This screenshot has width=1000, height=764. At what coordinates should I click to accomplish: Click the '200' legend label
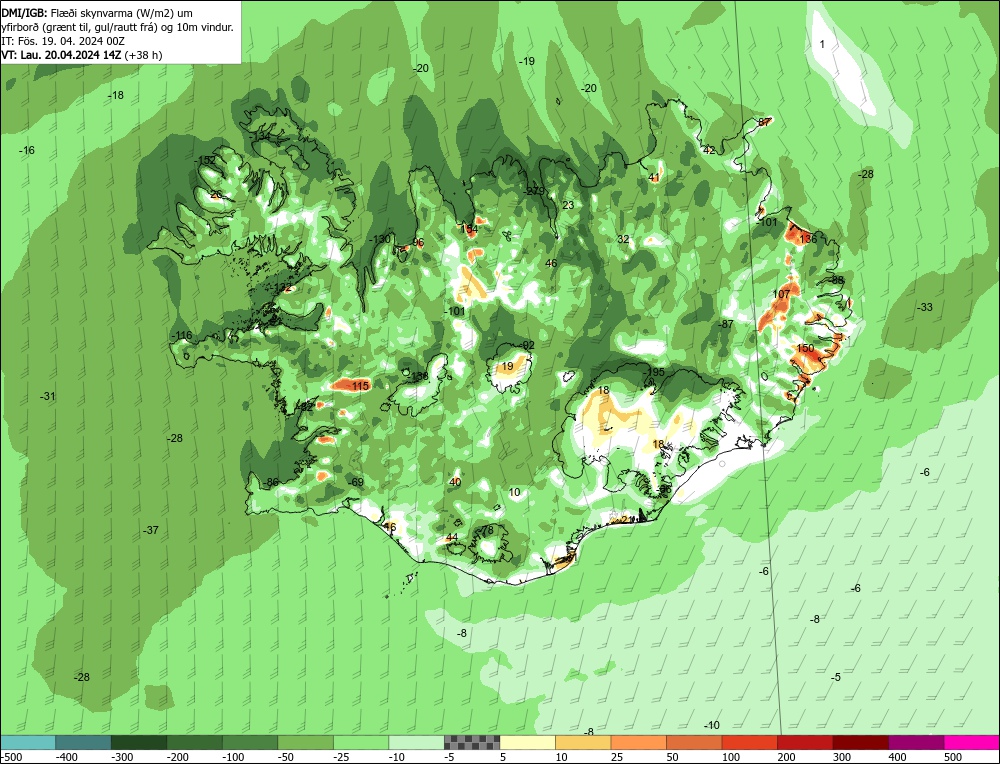point(786,757)
